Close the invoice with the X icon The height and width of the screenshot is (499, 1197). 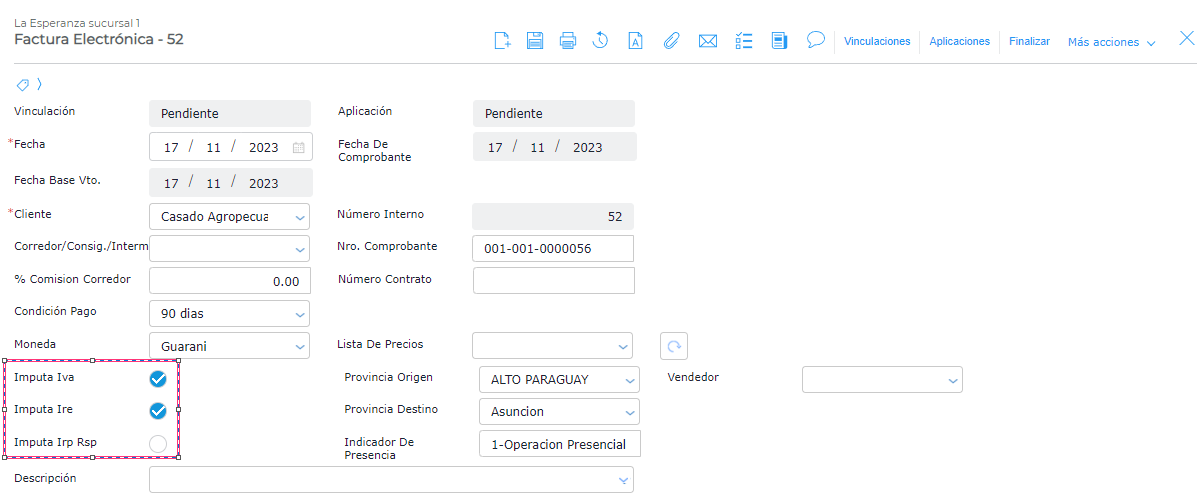click(x=1186, y=38)
